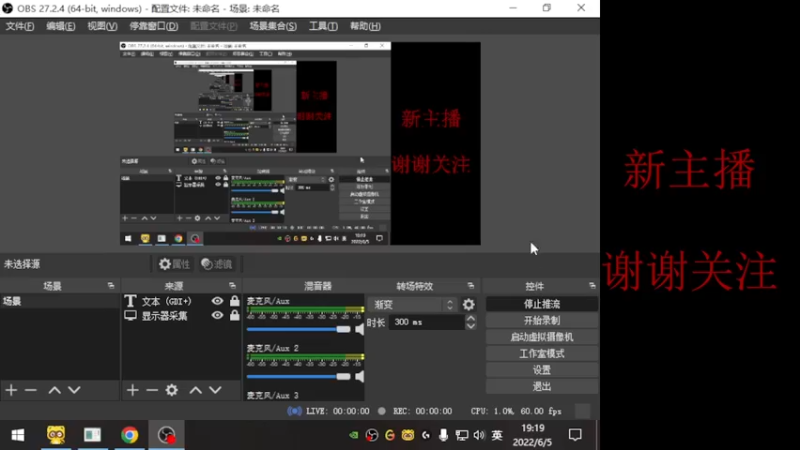Add a new scene with plus icon
800x450 pixels.
(x=11, y=390)
